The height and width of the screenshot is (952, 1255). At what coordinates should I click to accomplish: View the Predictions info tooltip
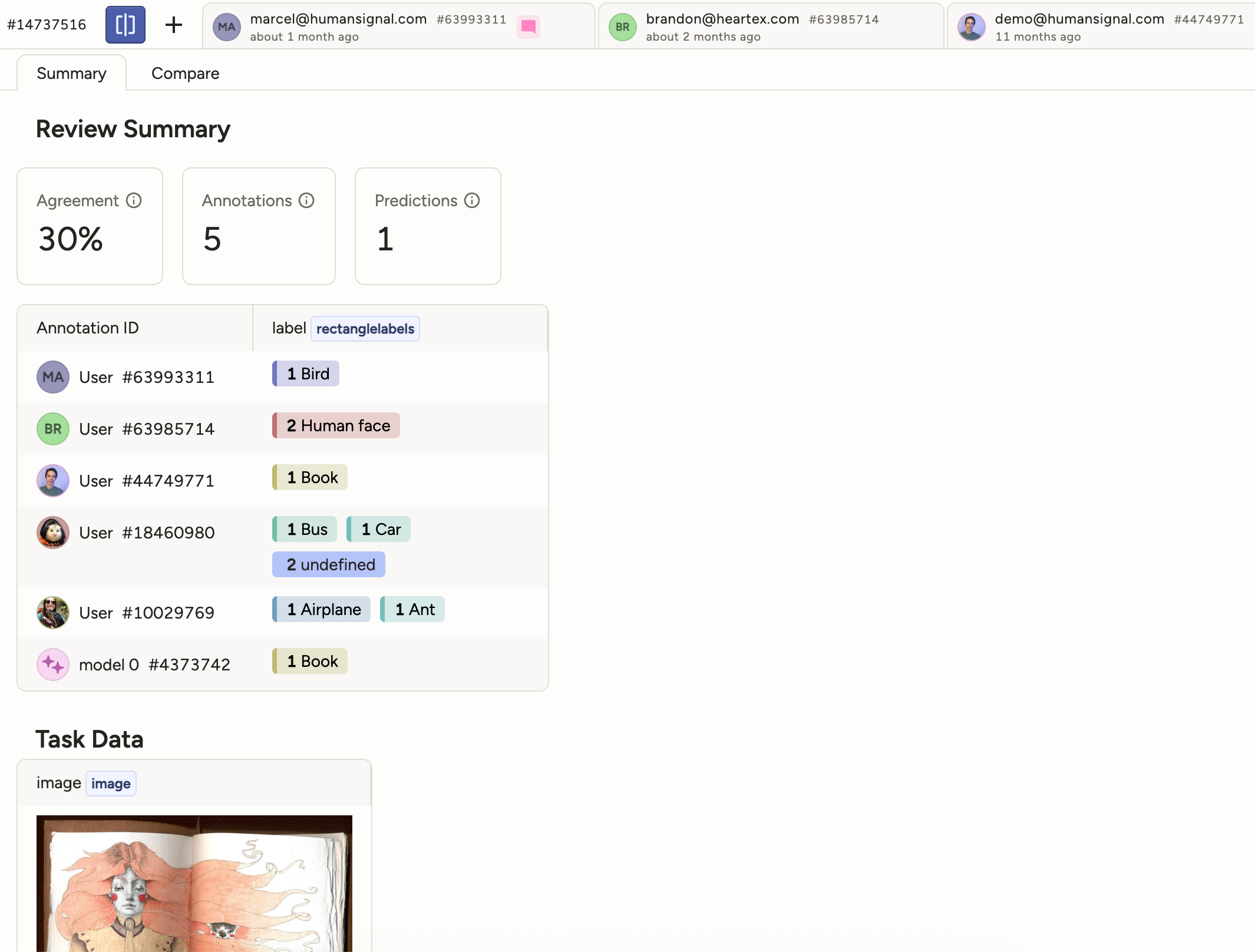[473, 200]
